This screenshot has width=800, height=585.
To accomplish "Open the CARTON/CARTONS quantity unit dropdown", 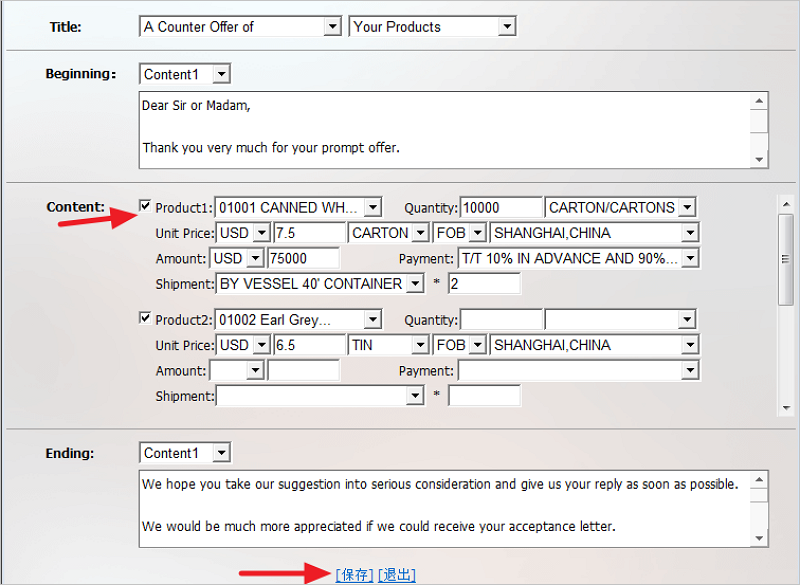I will pyautogui.click(x=687, y=208).
